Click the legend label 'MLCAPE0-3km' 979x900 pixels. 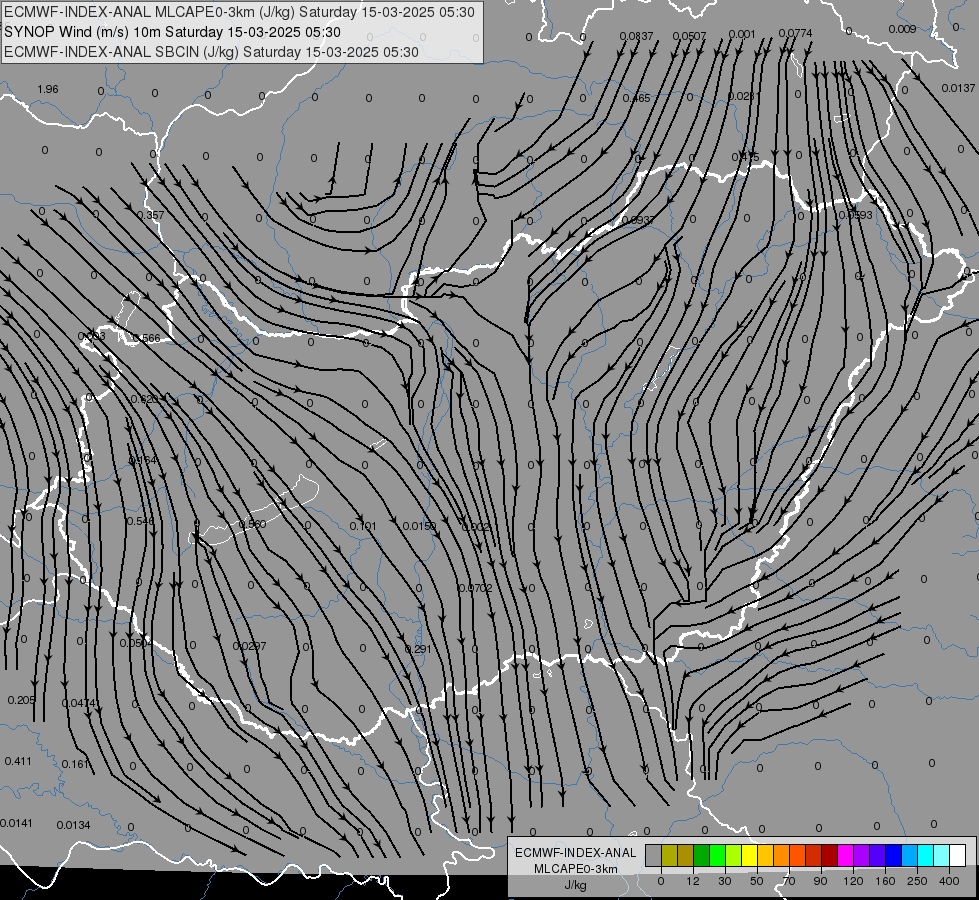575,869
